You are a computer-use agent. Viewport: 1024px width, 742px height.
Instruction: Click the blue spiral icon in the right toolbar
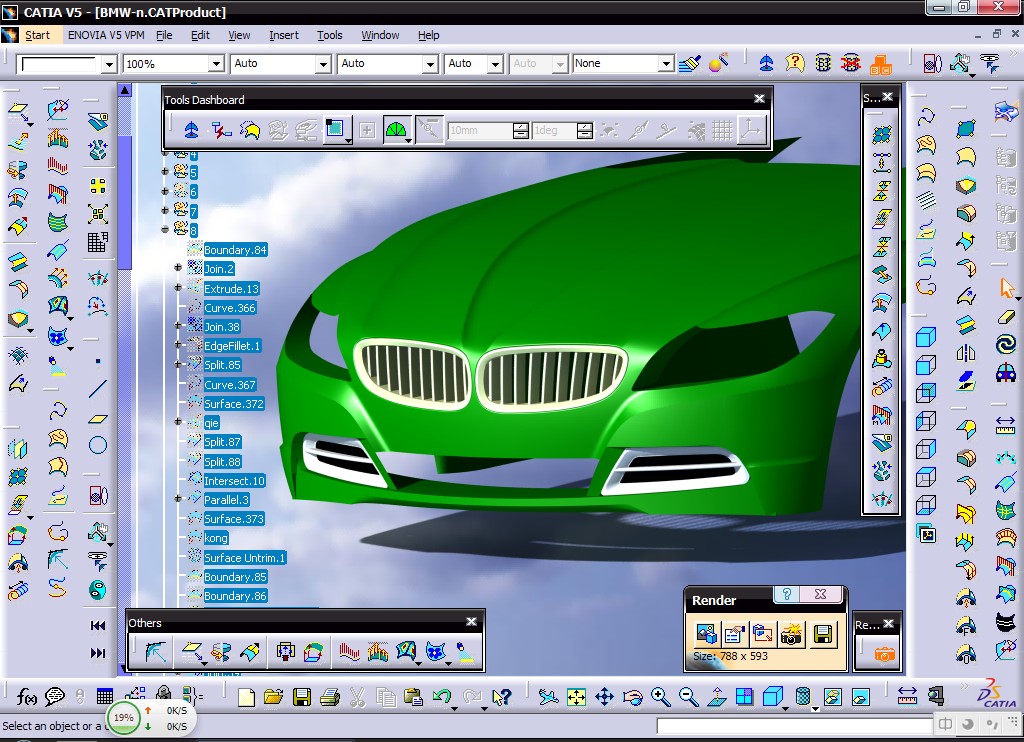(x=1006, y=344)
